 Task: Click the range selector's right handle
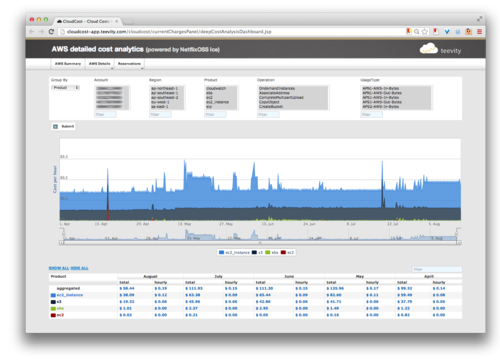457,234
